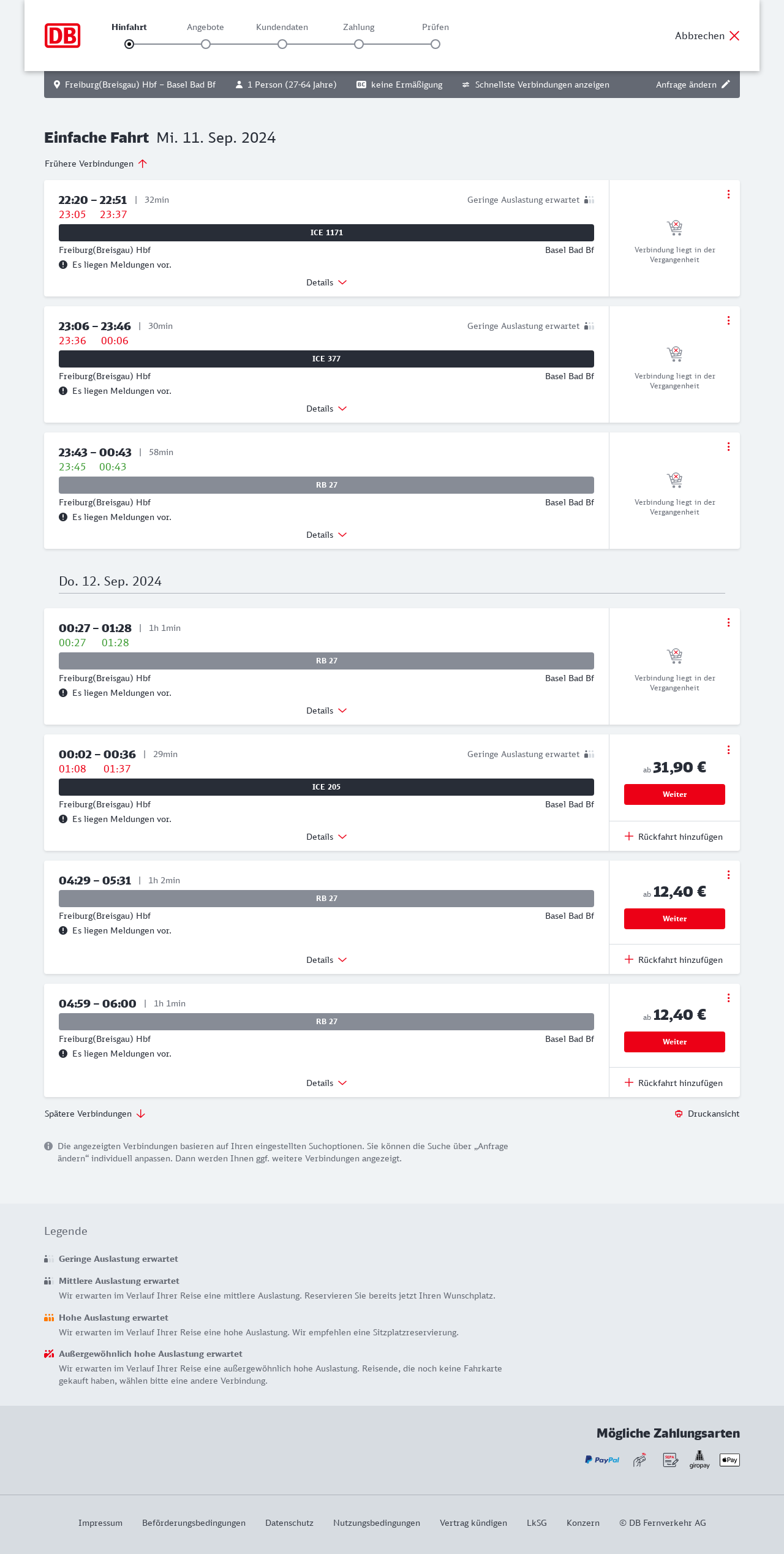Open three-dot menu for ICE 205 connection
Image resolution: width=784 pixels, height=1554 pixels.
click(728, 750)
